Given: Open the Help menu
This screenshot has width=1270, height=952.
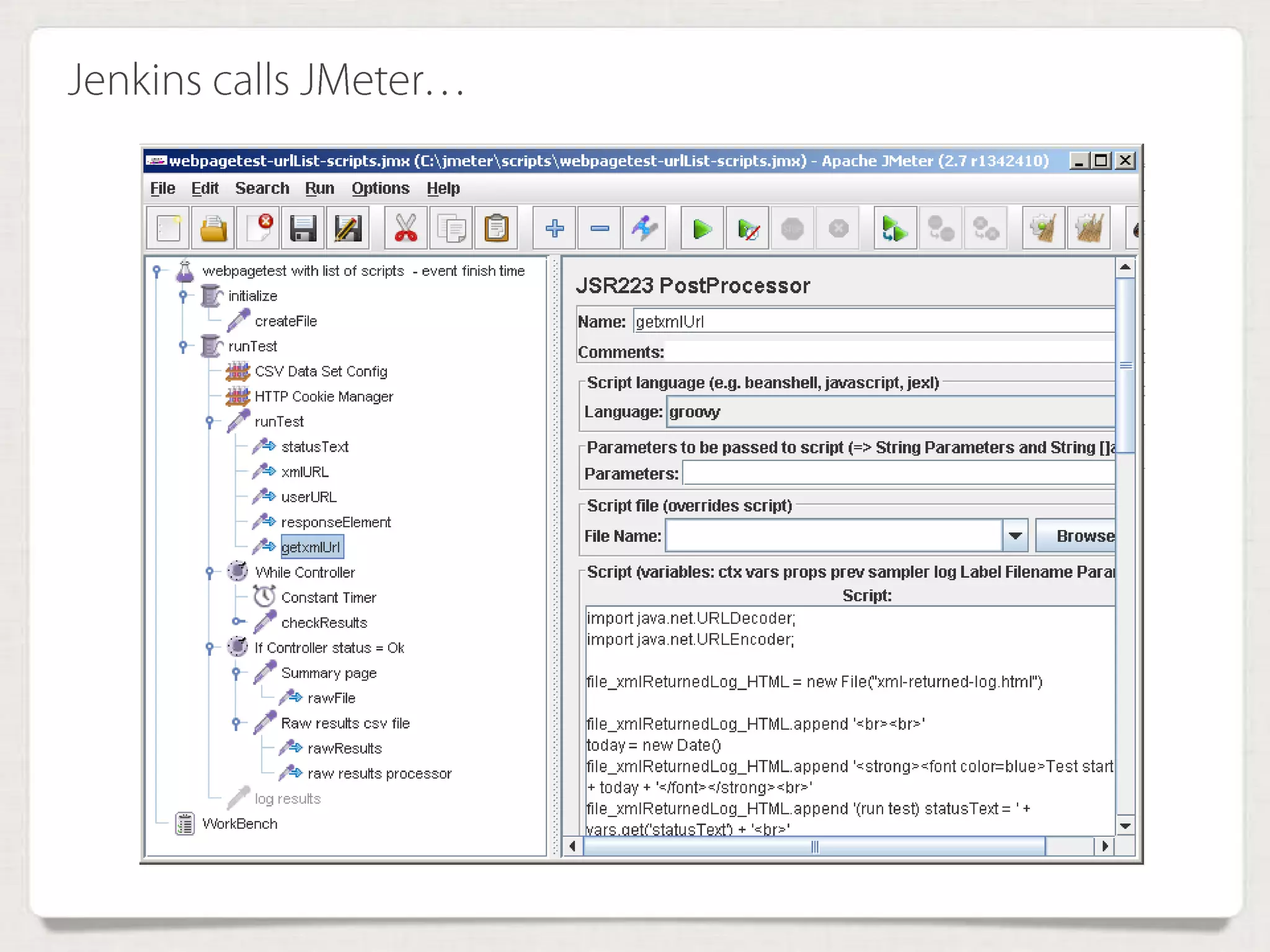Looking at the screenshot, I should (443, 188).
